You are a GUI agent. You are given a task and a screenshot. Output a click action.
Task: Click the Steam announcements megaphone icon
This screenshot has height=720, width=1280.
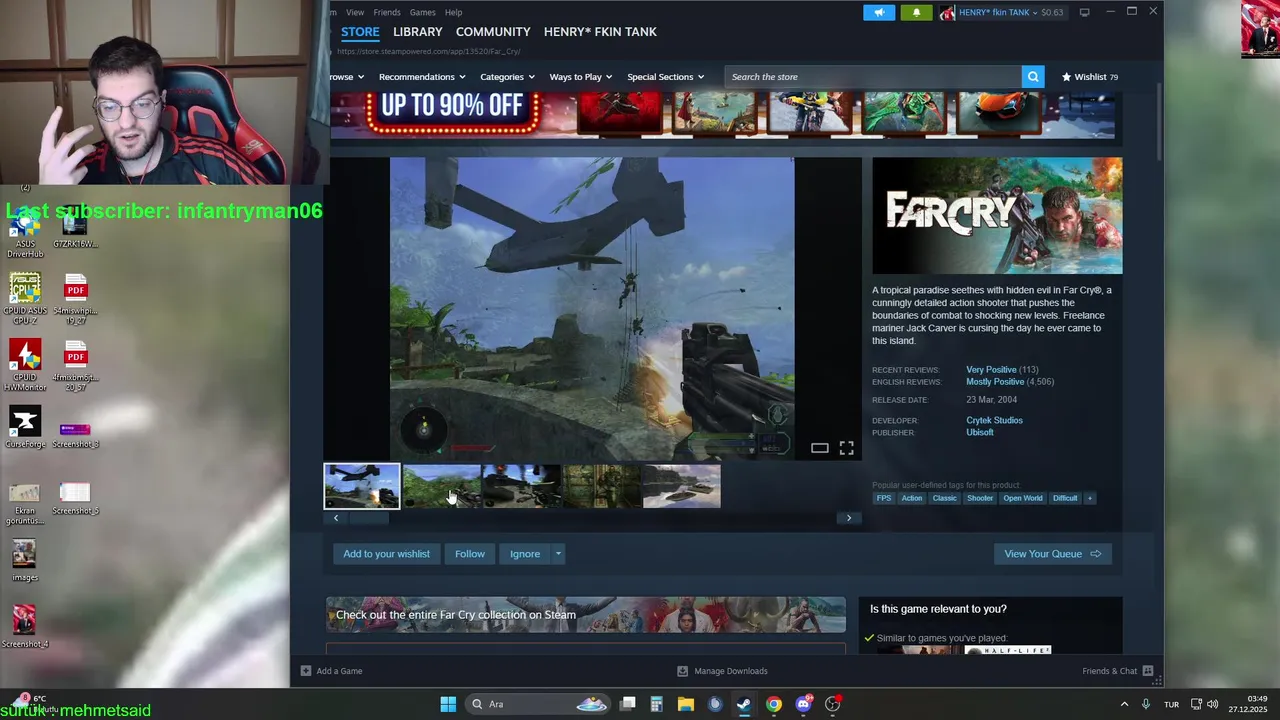coord(879,12)
